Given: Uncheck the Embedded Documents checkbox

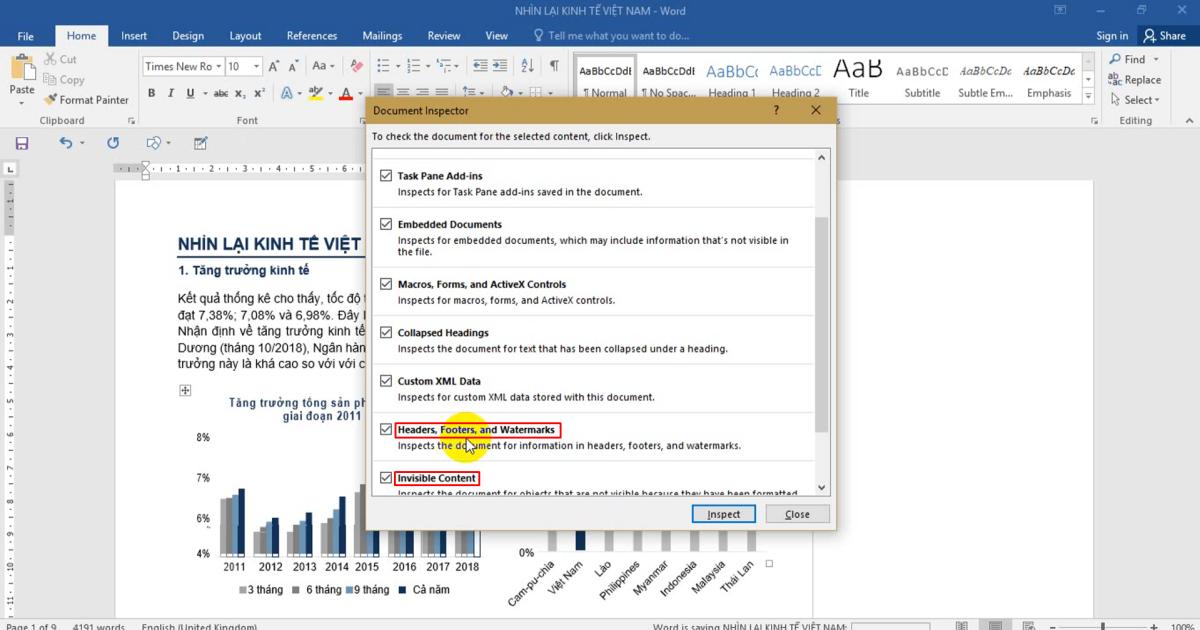Looking at the screenshot, I should coord(386,225).
